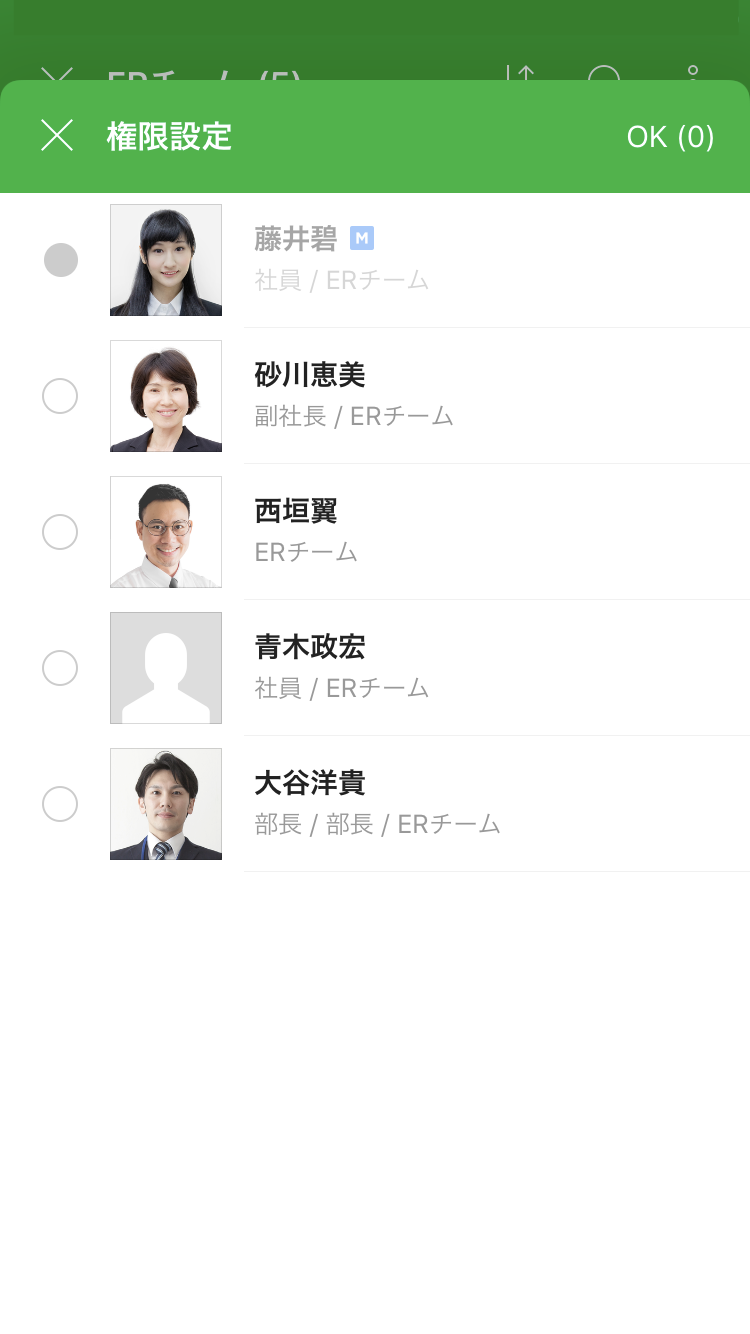Tap the 副社長 / ERチーム subtitle
This screenshot has height=1334, width=750.
point(354,416)
